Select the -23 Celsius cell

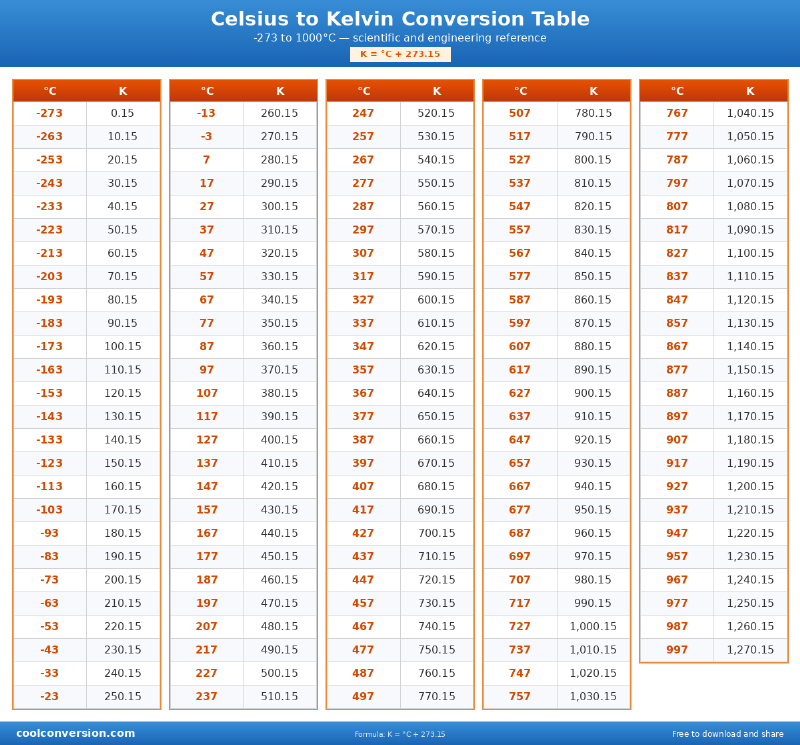(x=49, y=697)
